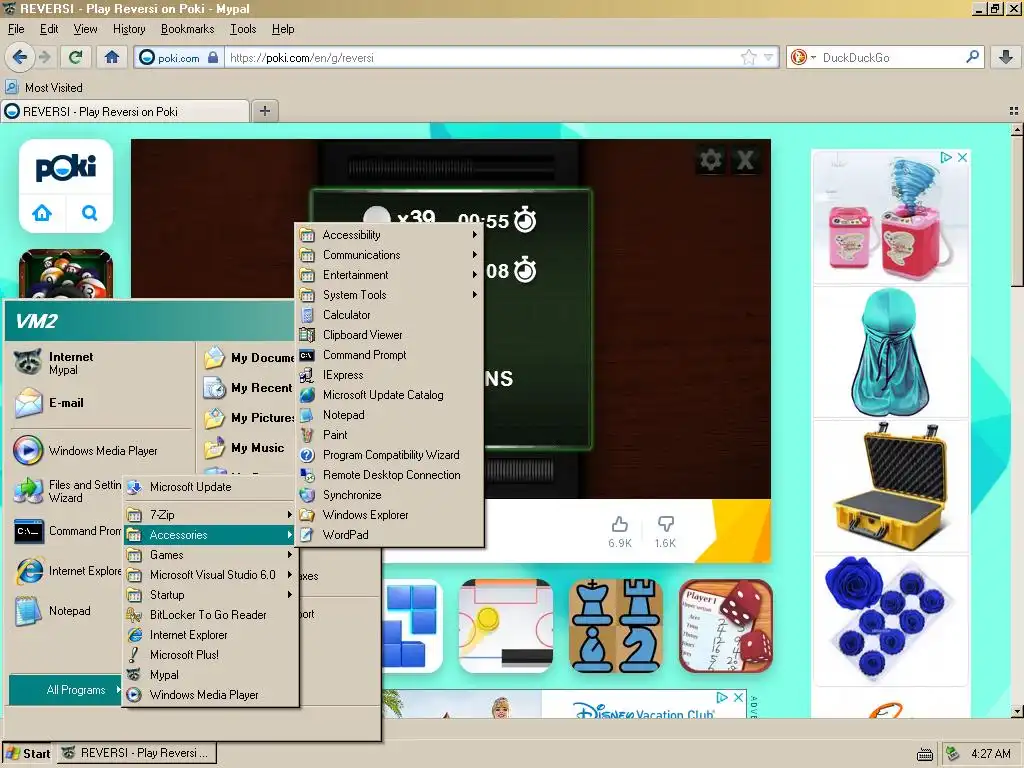Open the search engine dropdown arrow
Viewport: 1024px width, 768px height.
813,57
